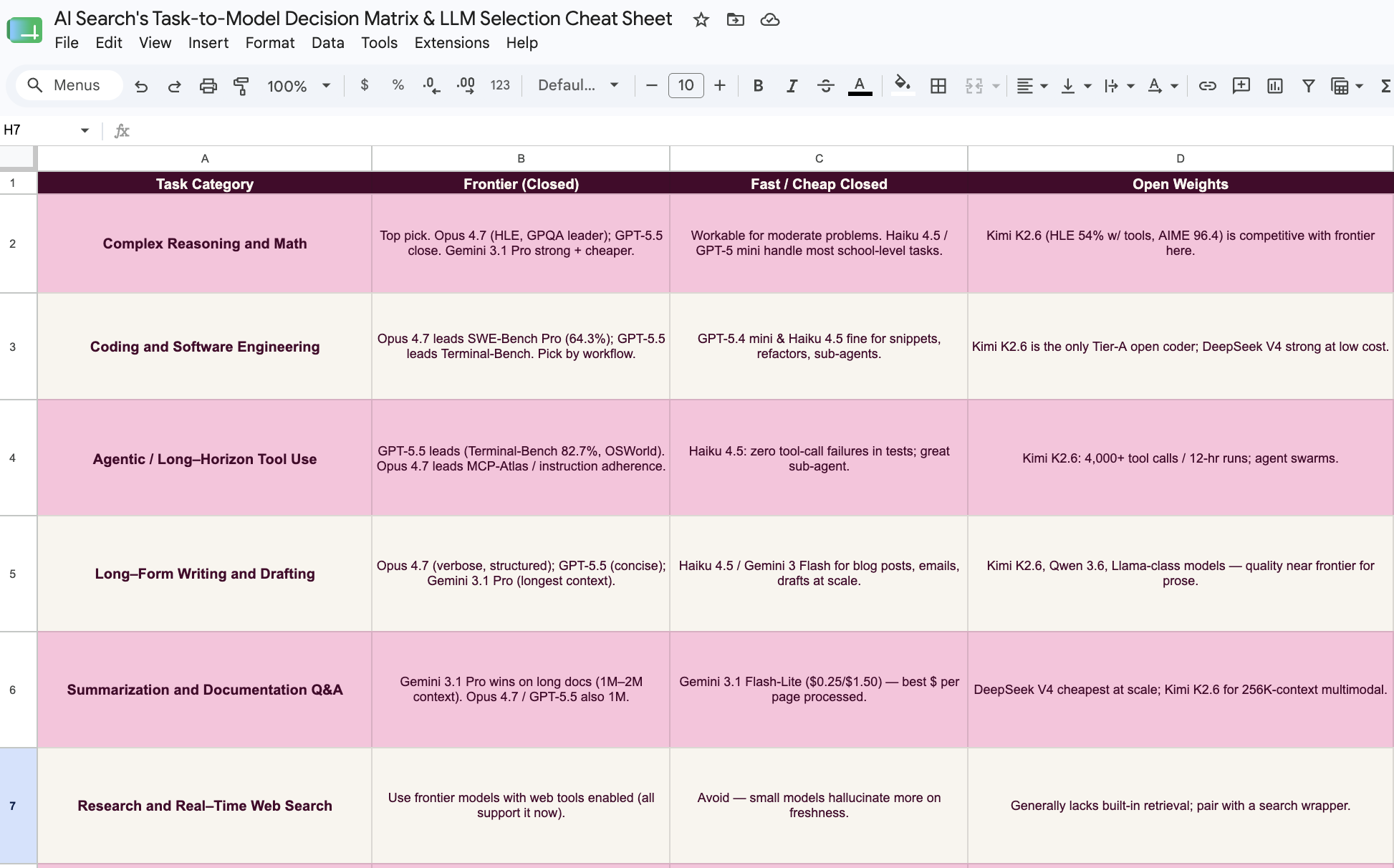1394x868 pixels.
Task: Open the Format menu
Action: pos(270,43)
